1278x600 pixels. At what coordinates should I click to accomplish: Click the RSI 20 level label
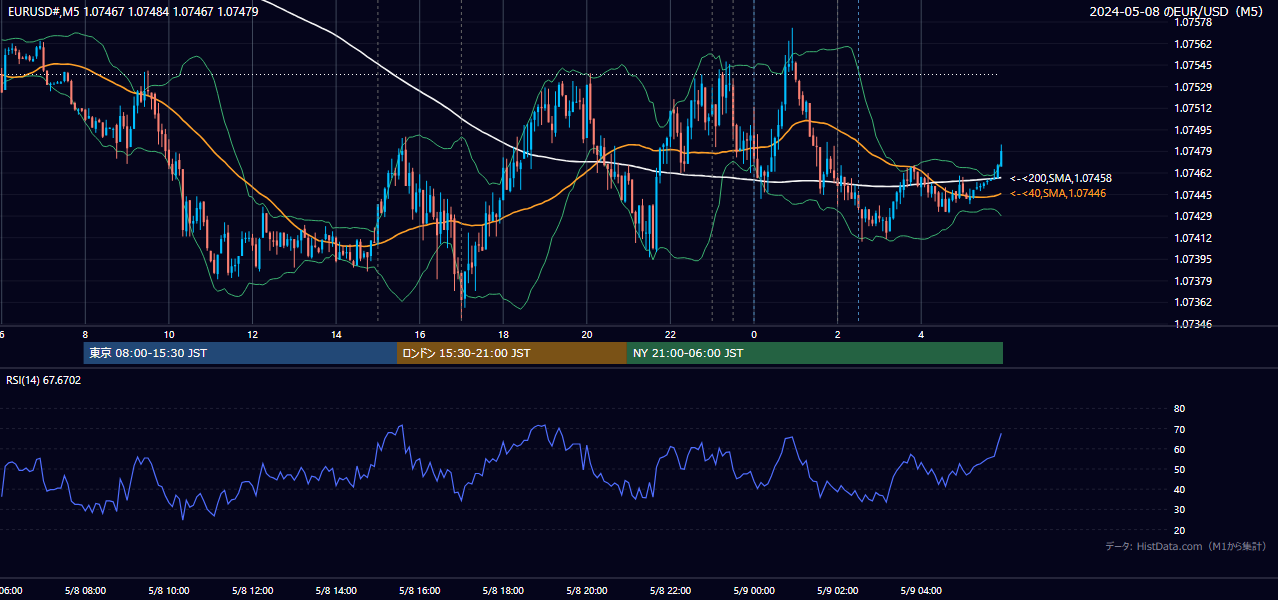(1179, 530)
